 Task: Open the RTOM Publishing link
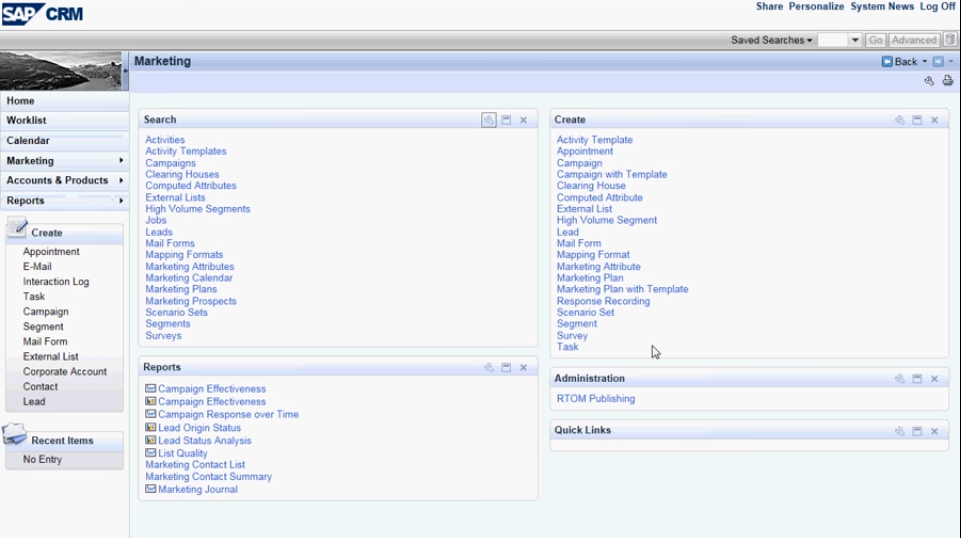595,399
